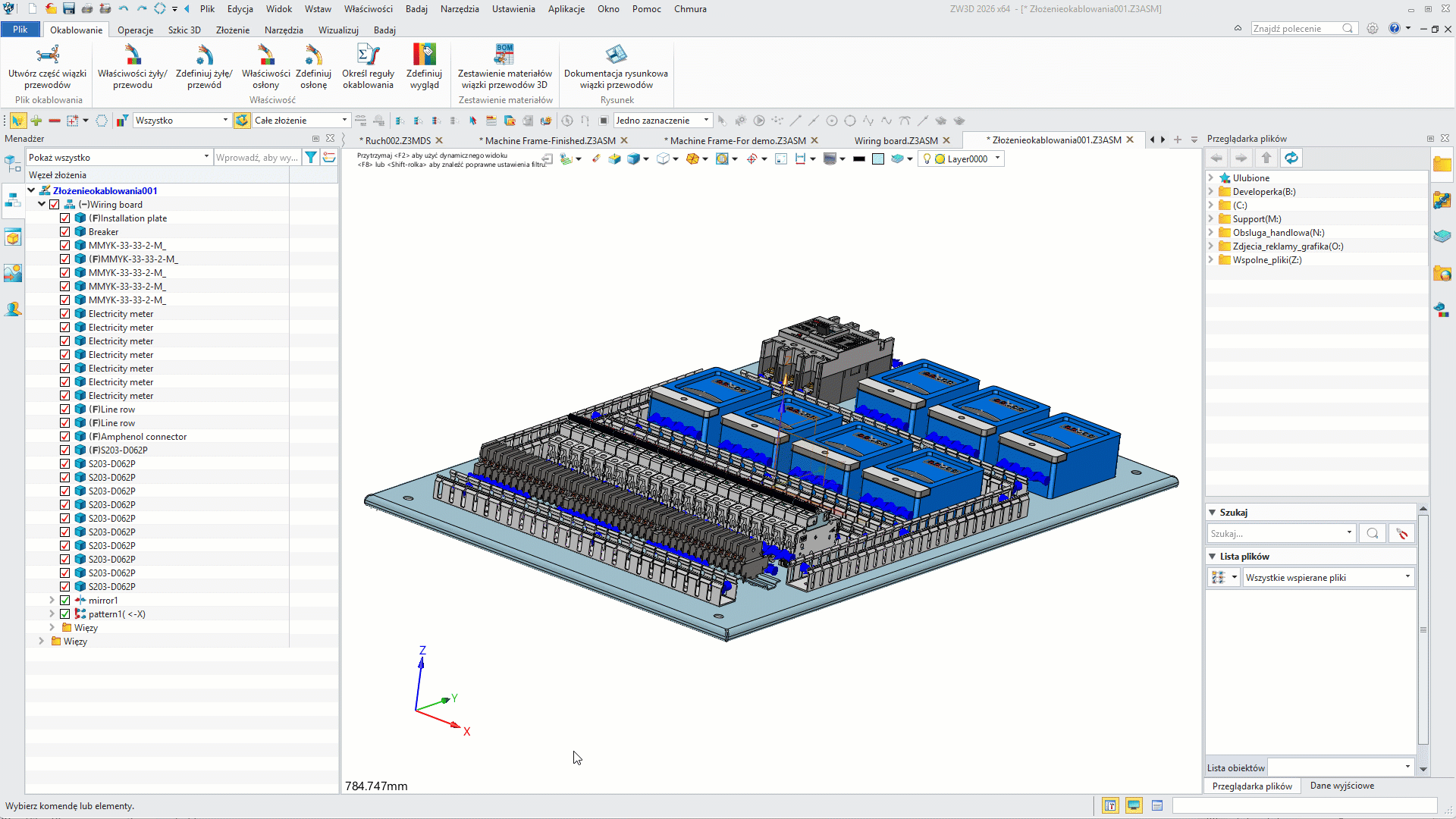Switch to the Szkic 3D ribbon tab
The width and height of the screenshot is (1456, 819).
coord(184,30)
